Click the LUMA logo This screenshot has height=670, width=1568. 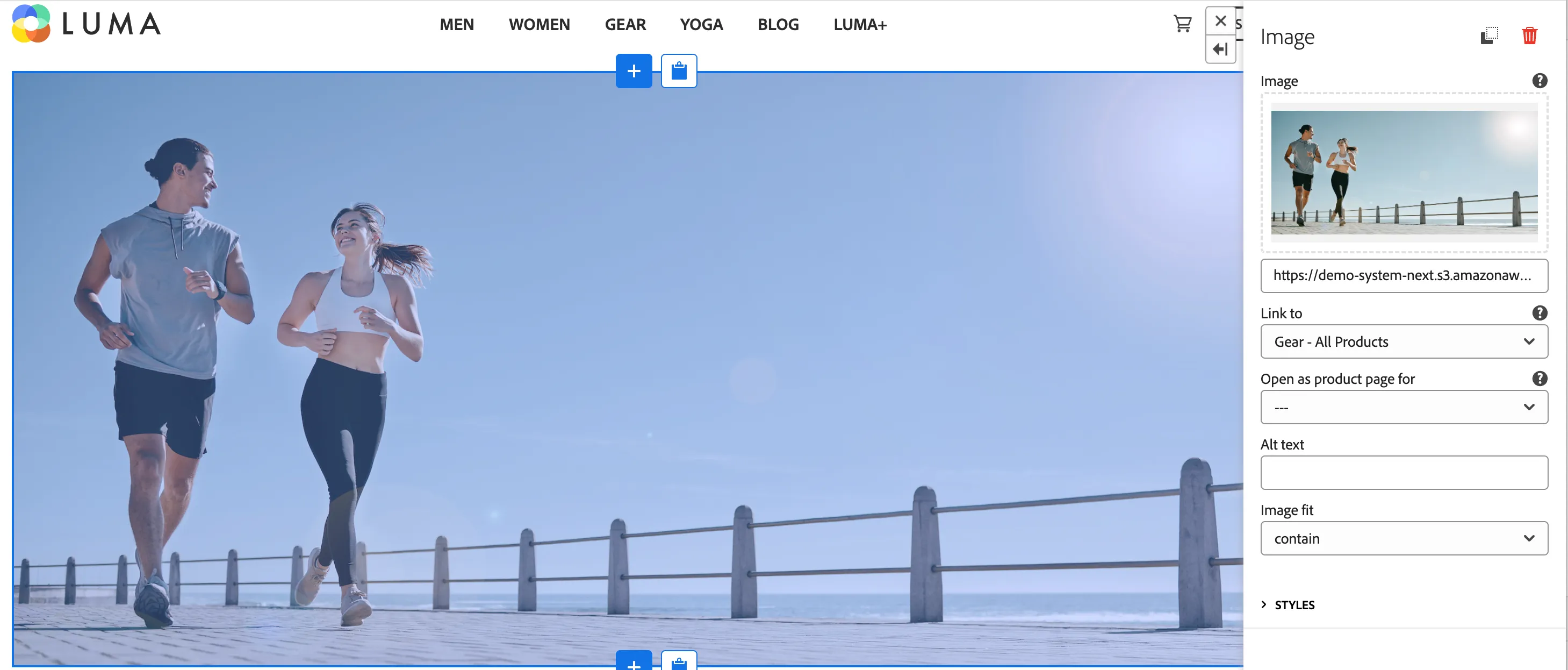[x=87, y=24]
